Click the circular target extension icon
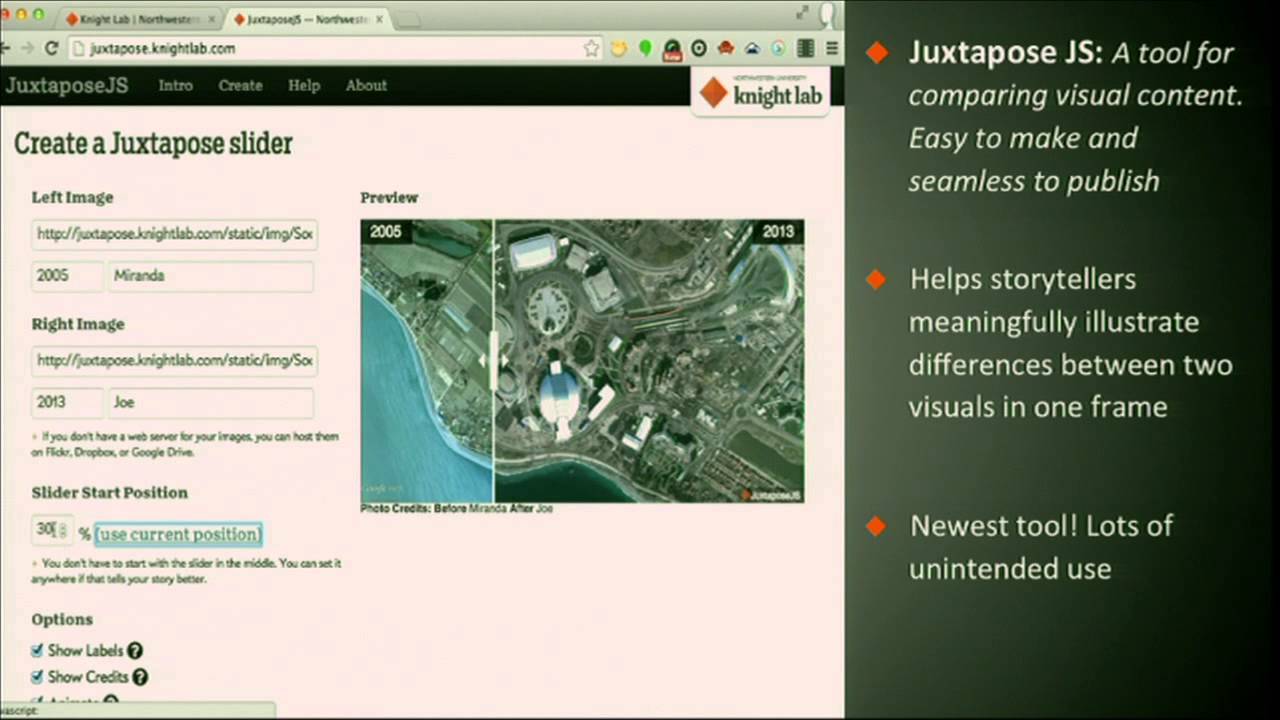 pos(699,48)
